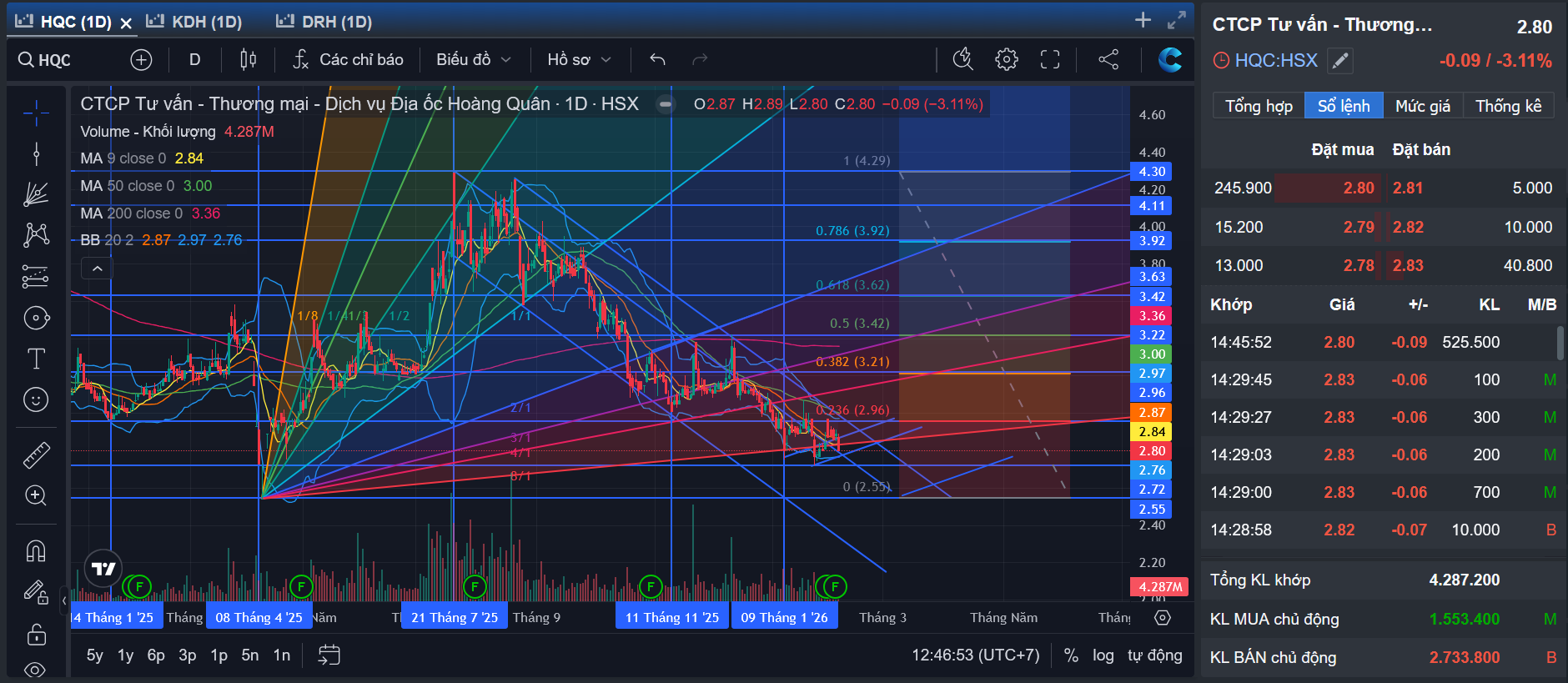
Task: Click the TradingView logo on chart
Action: 103,569
